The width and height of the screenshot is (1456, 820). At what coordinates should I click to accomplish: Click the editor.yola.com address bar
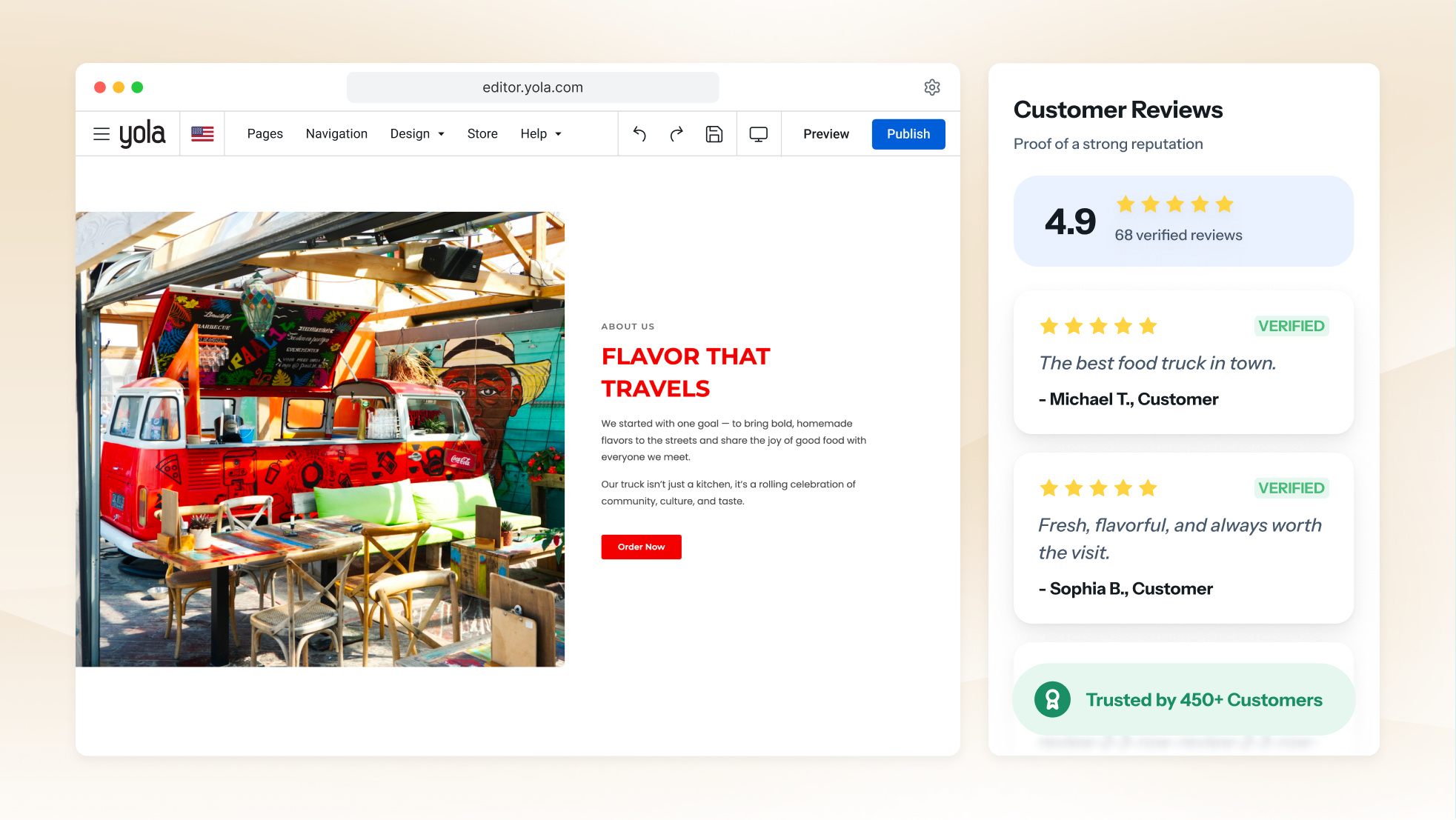point(533,87)
